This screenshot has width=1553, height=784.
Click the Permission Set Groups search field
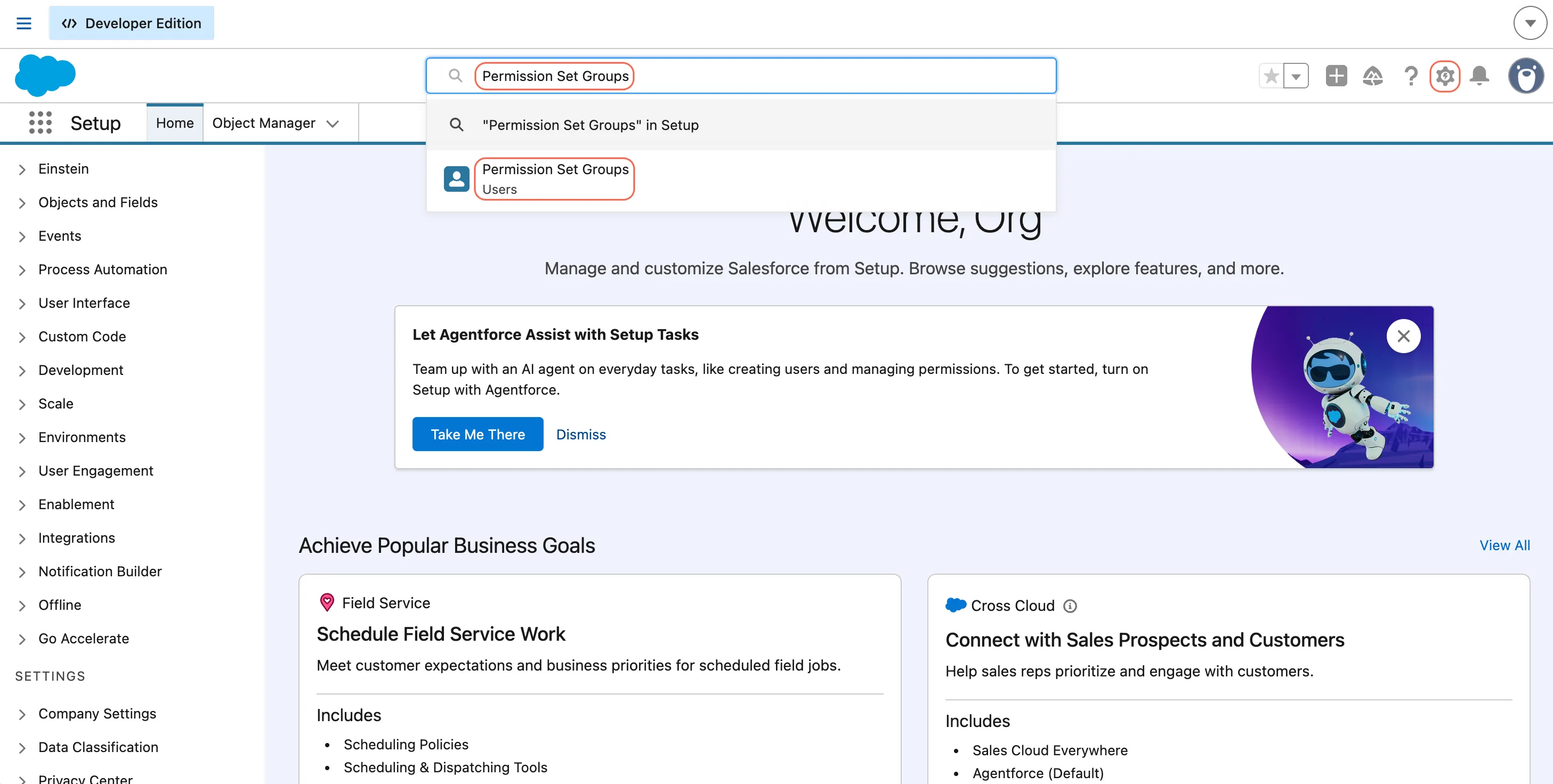pos(741,76)
